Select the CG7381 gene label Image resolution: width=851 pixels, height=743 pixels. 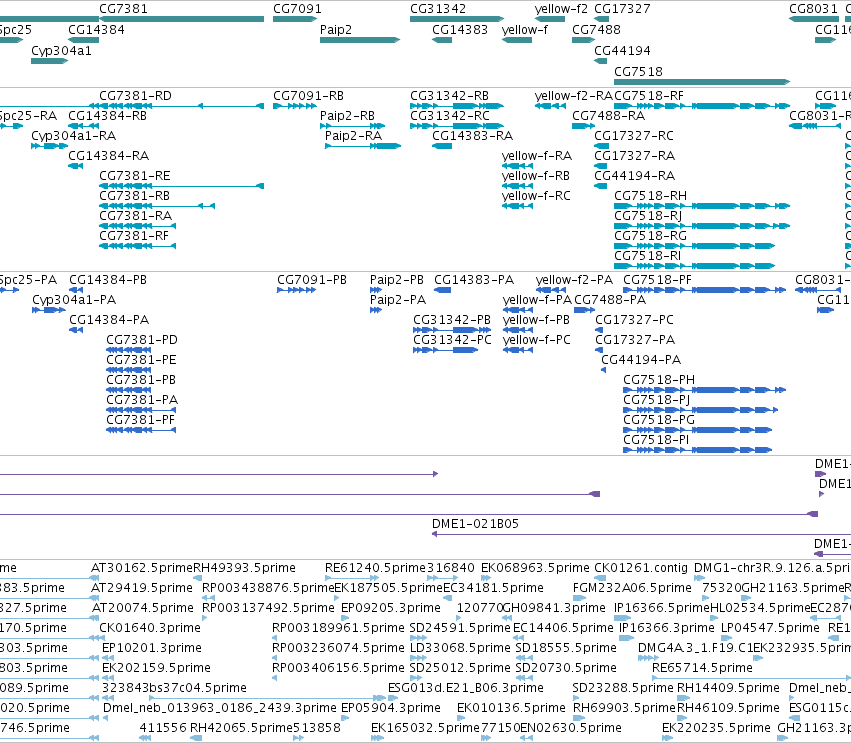[123, 9]
